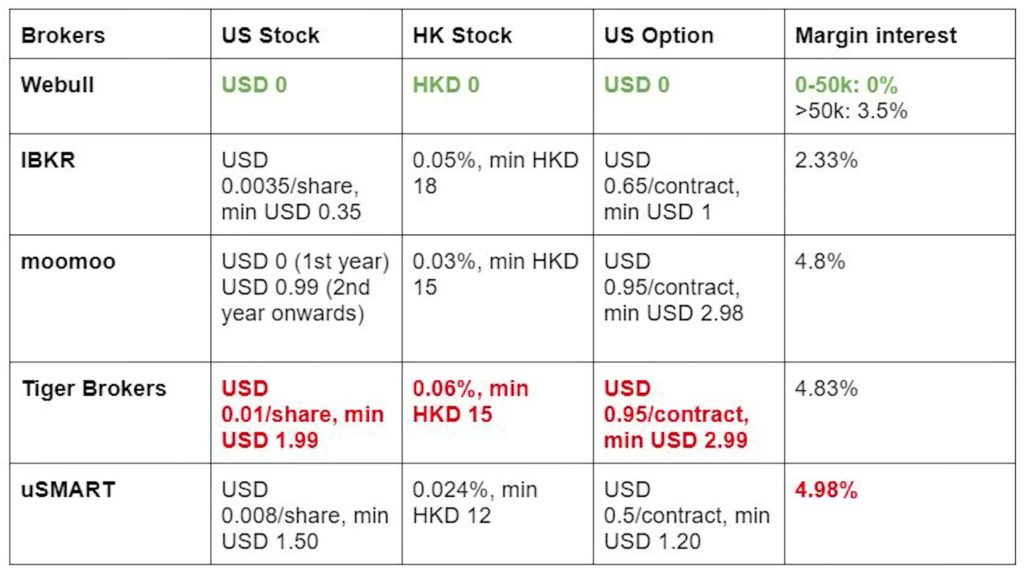This screenshot has height=572, width=1024.
Task: Select the HK Stock header cell
Action: [x=462, y=36]
